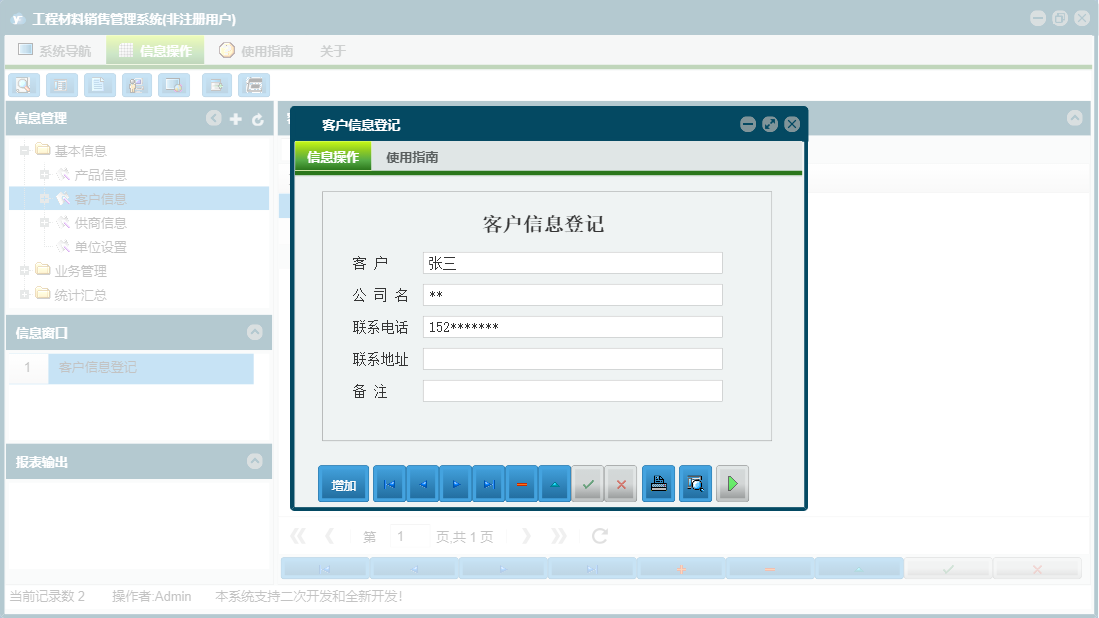
Task: Expand the 基本信息 tree folder
Action: point(25,151)
